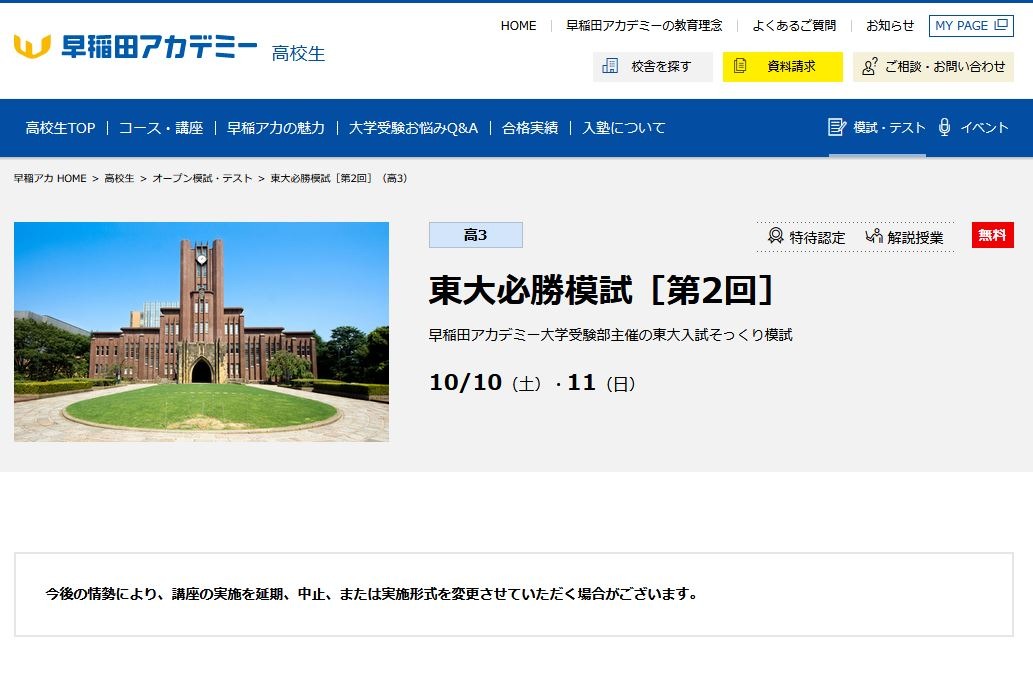Click the university building photo

tap(200, 332)
